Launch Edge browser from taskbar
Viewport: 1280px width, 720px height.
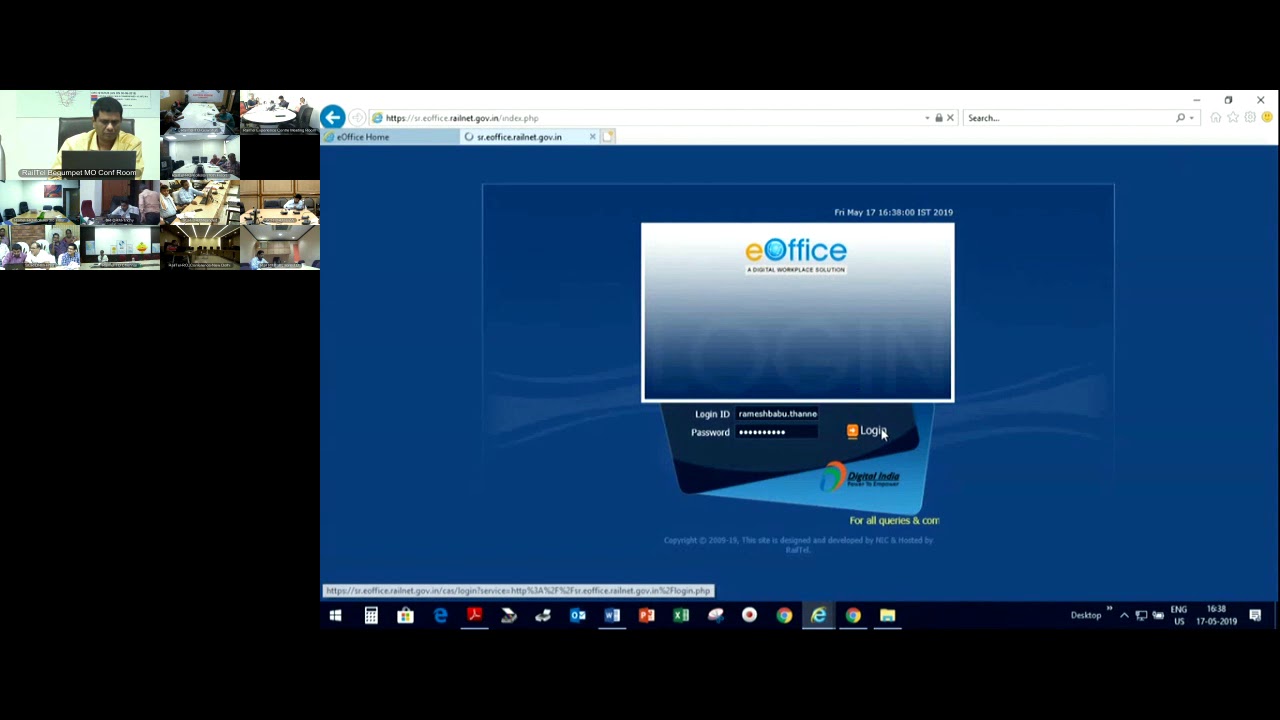point(440,615)
